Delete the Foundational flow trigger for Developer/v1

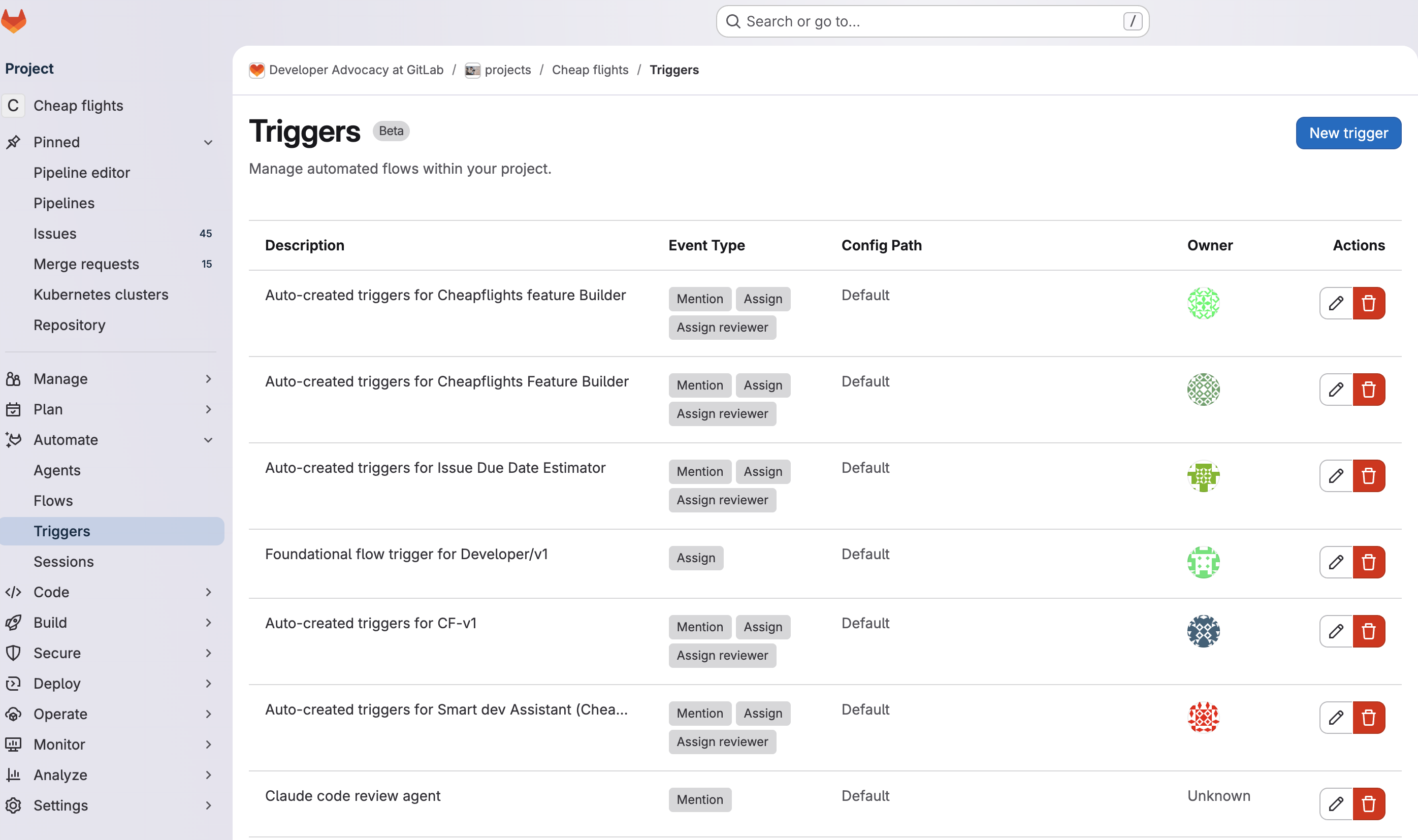pyautogui.click(x=1369, y=562)
